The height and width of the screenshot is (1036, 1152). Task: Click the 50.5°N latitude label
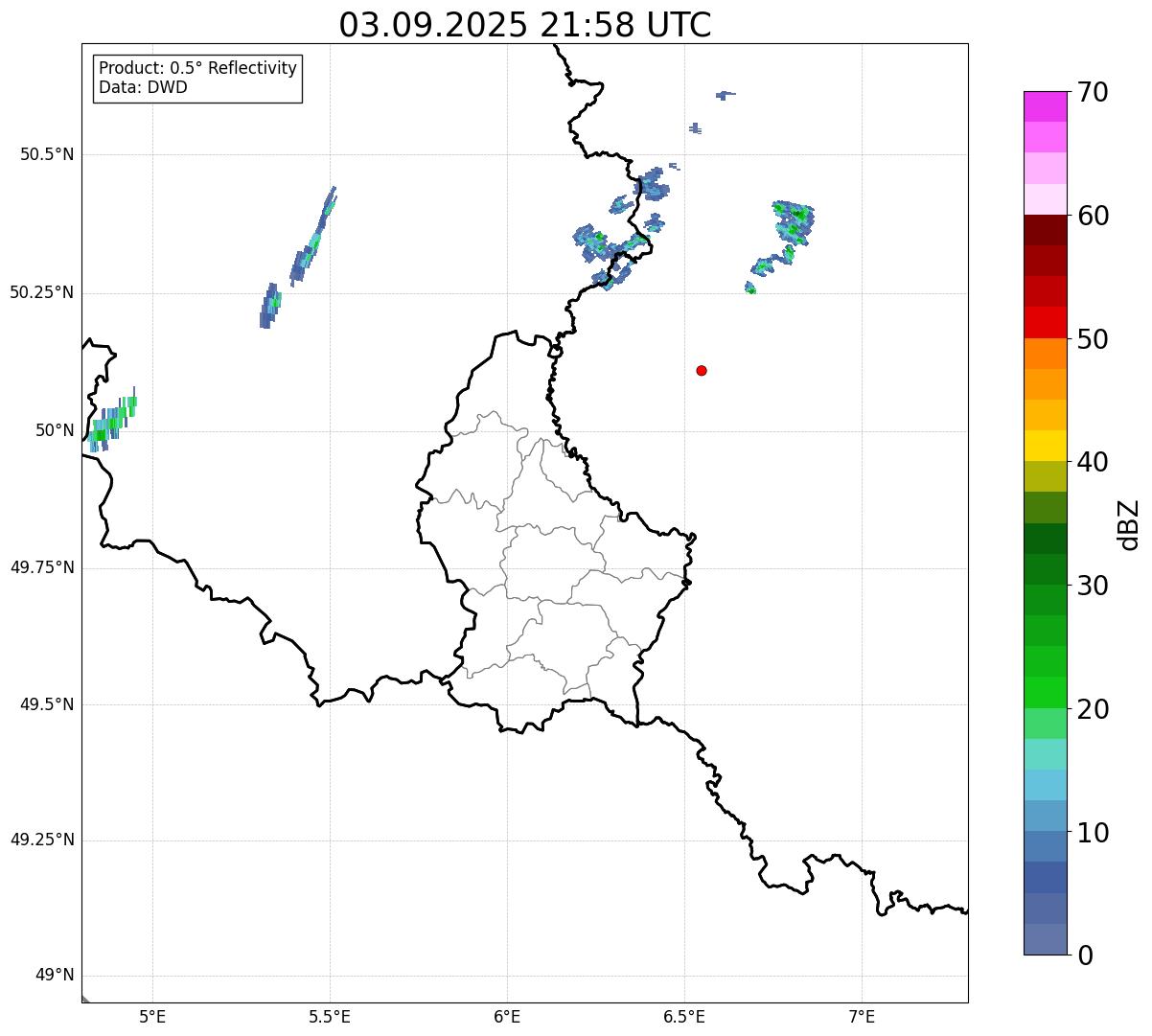47,154
